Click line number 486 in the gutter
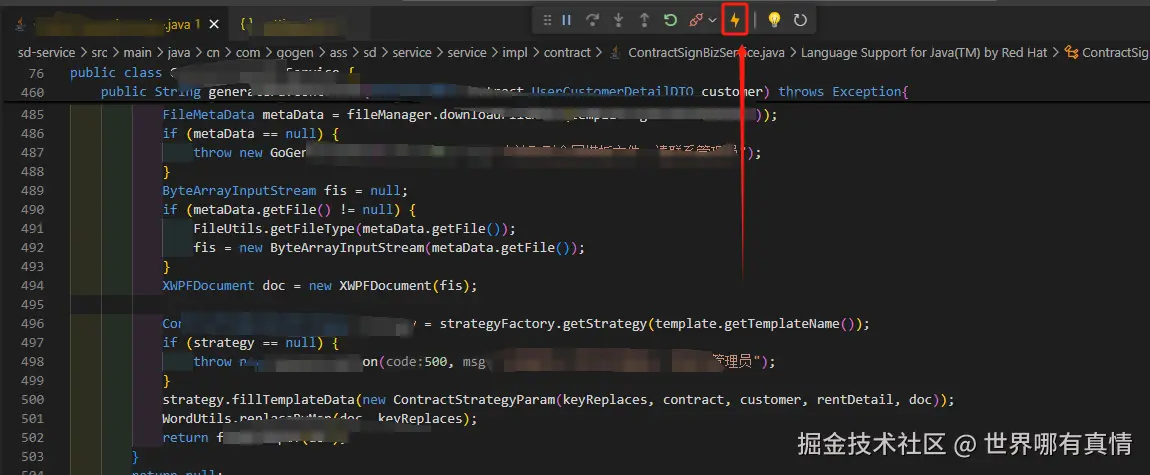The width and height of the screenshot is (1150, 475). [33, 134]
